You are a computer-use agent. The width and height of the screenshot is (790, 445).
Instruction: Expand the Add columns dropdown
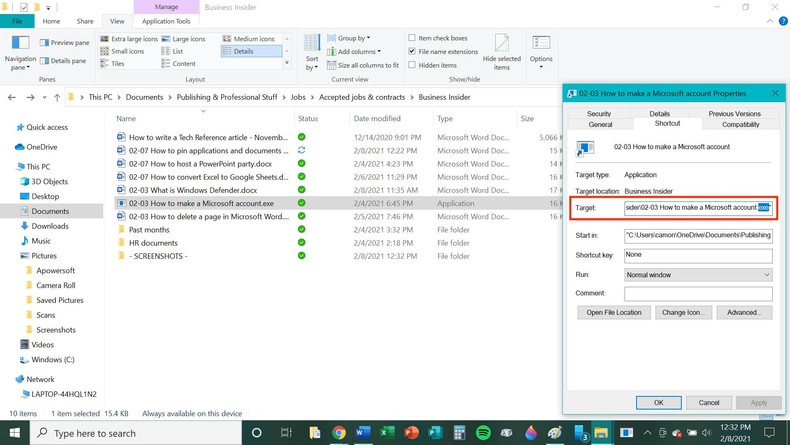click(358, 51)
